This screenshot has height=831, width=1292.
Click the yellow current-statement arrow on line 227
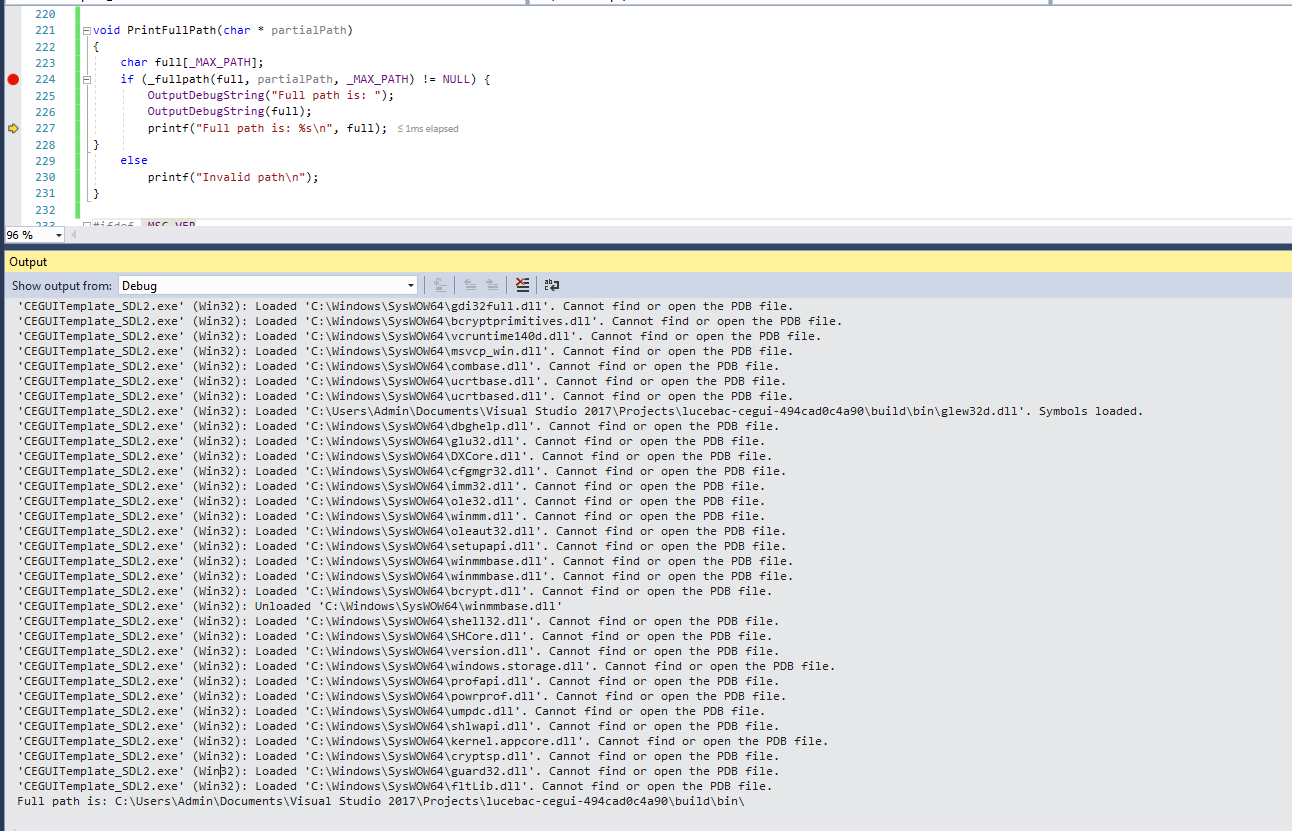13,128
